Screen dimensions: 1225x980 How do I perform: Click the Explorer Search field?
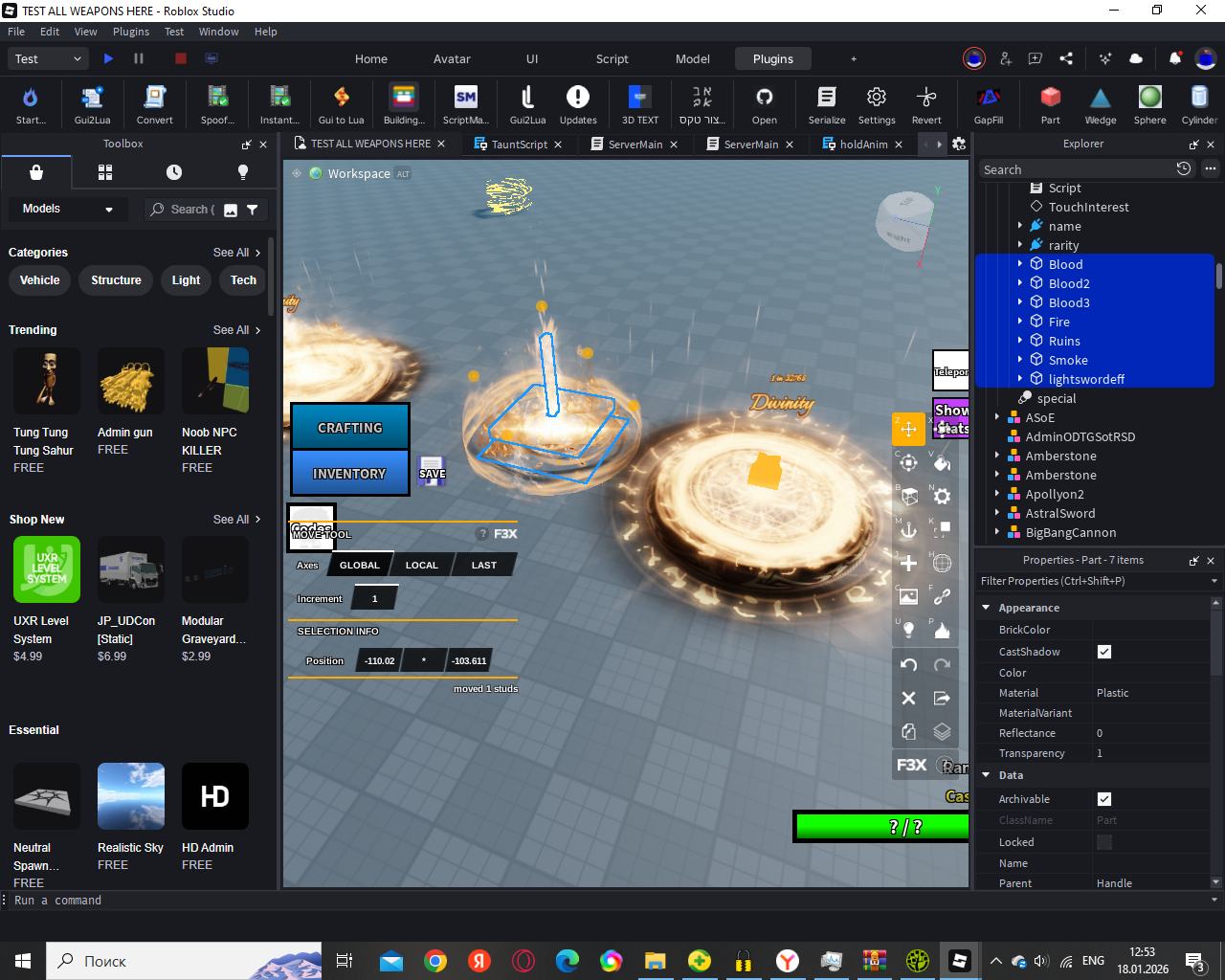1076,169
